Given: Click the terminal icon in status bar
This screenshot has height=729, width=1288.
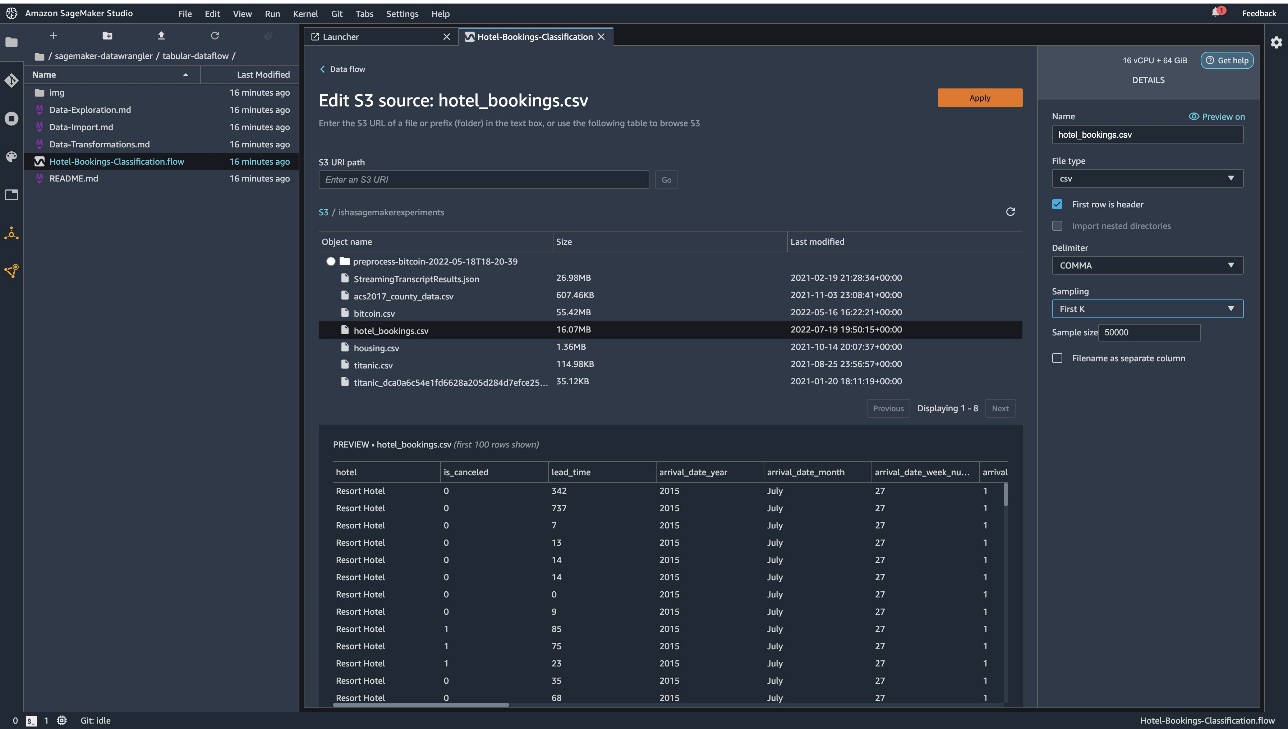Looking at the screenshot, I should coord(31,720).
